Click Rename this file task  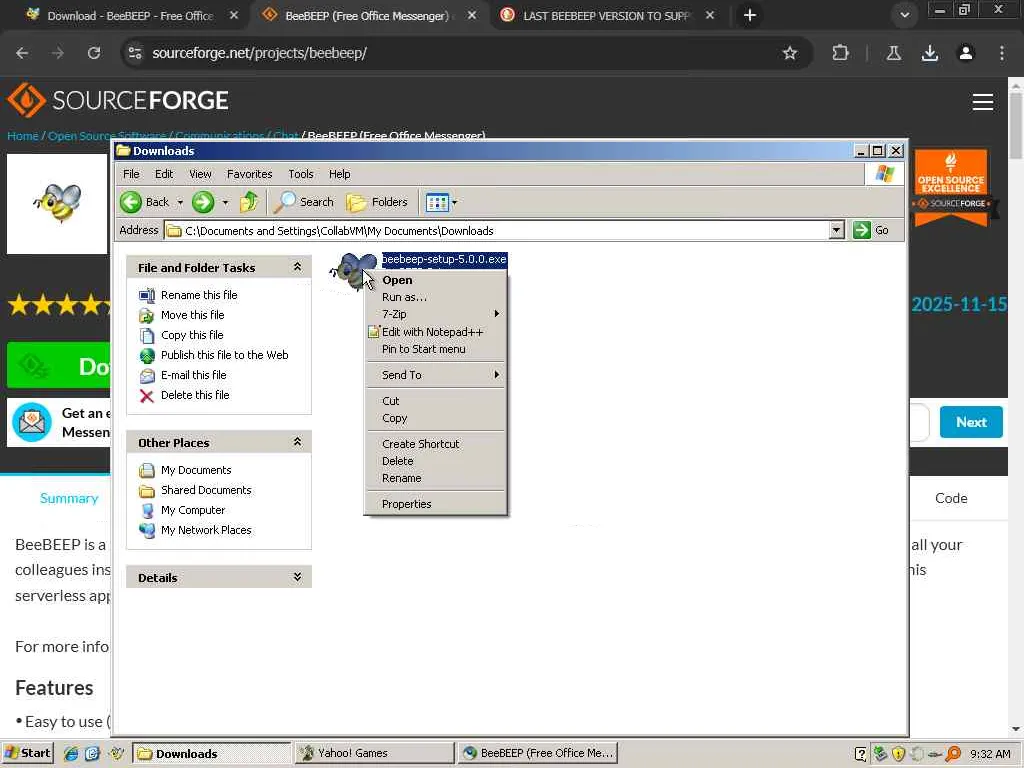point(199,295)
